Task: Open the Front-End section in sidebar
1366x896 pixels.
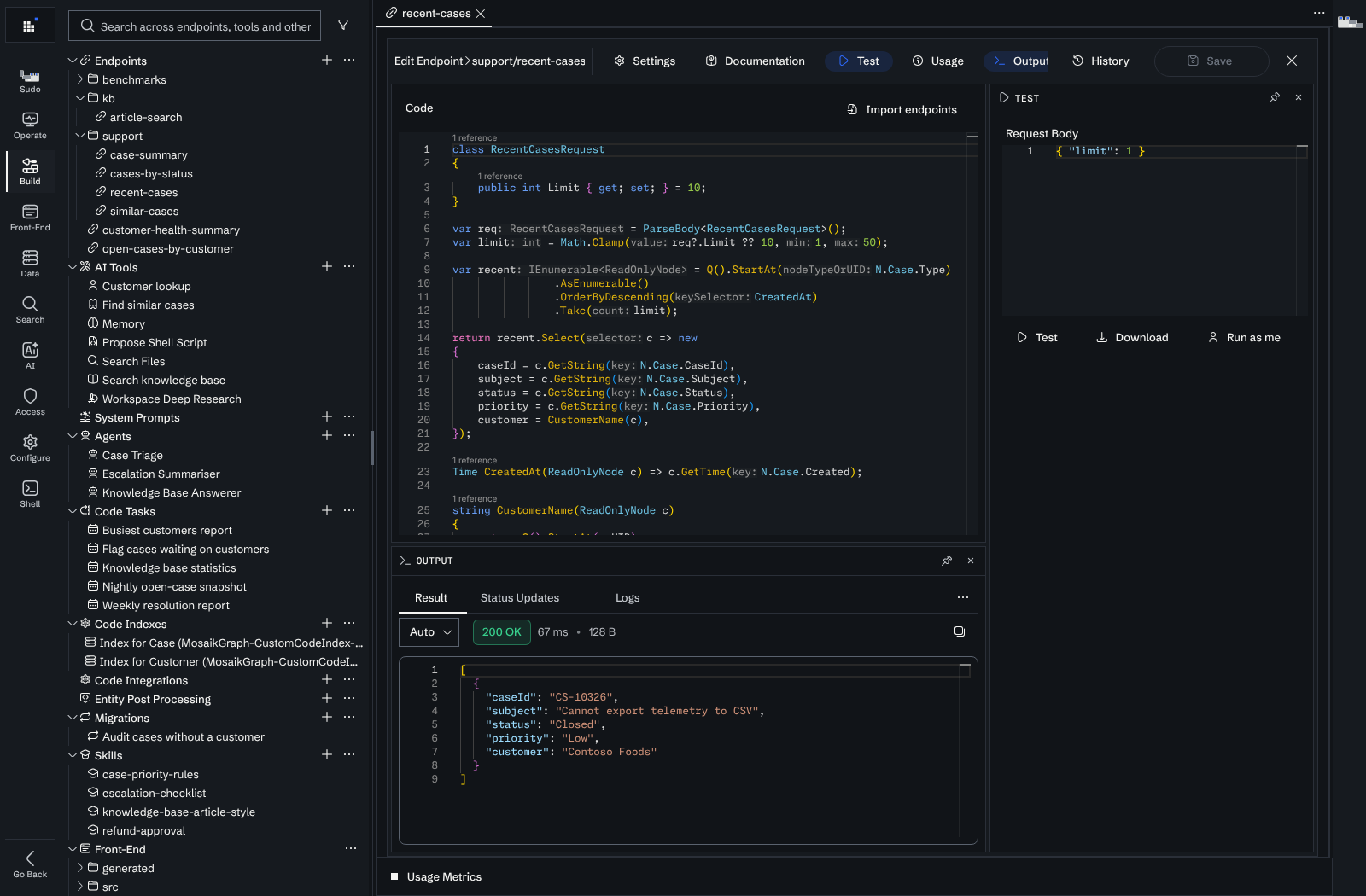Action: [x=30, y=218]
